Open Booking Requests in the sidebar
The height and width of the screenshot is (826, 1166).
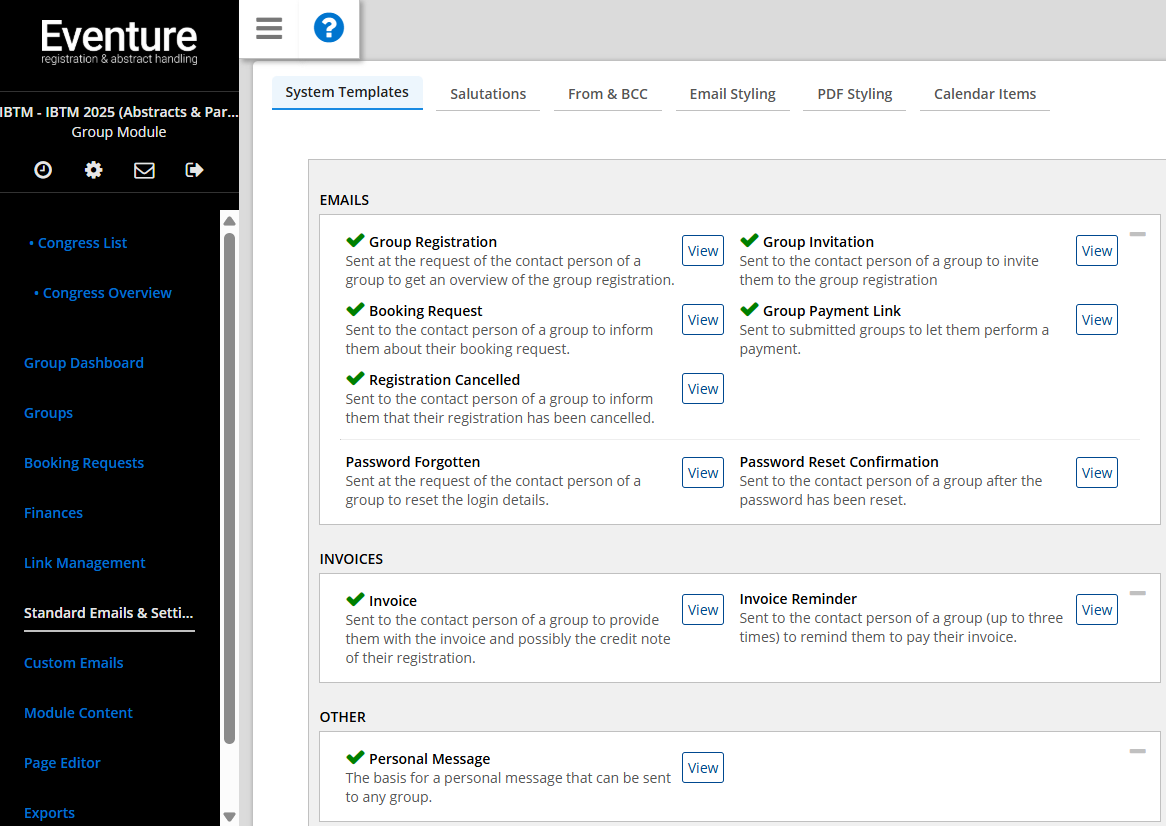click(x=84, y=462)
